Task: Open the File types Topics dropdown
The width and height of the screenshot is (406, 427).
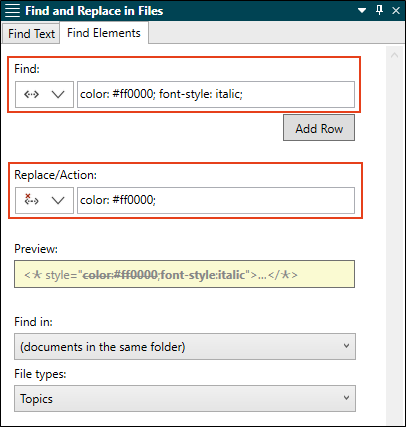Action: 185,398
